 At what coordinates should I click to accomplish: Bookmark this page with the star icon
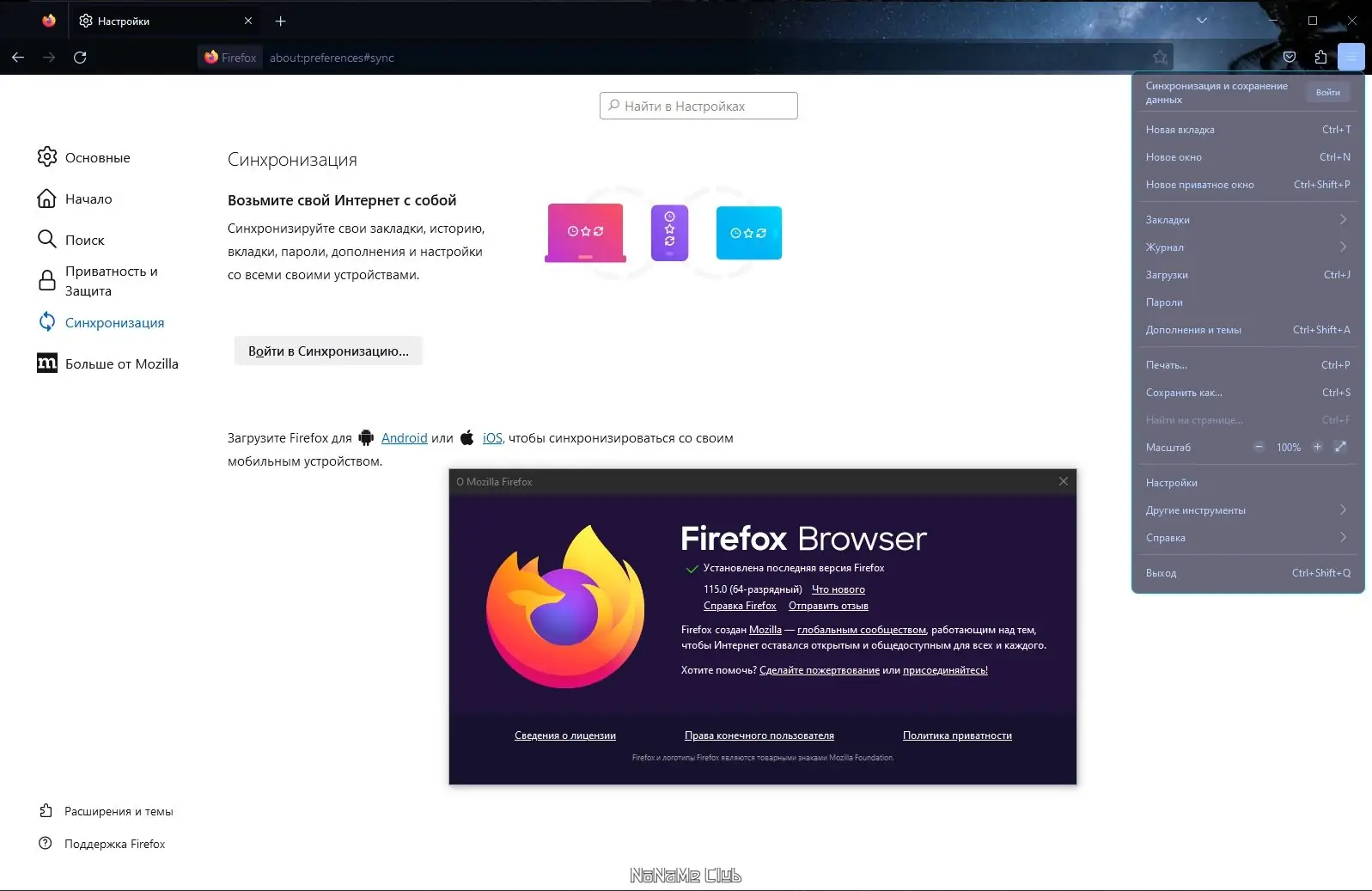click(x=1160, y=58)
